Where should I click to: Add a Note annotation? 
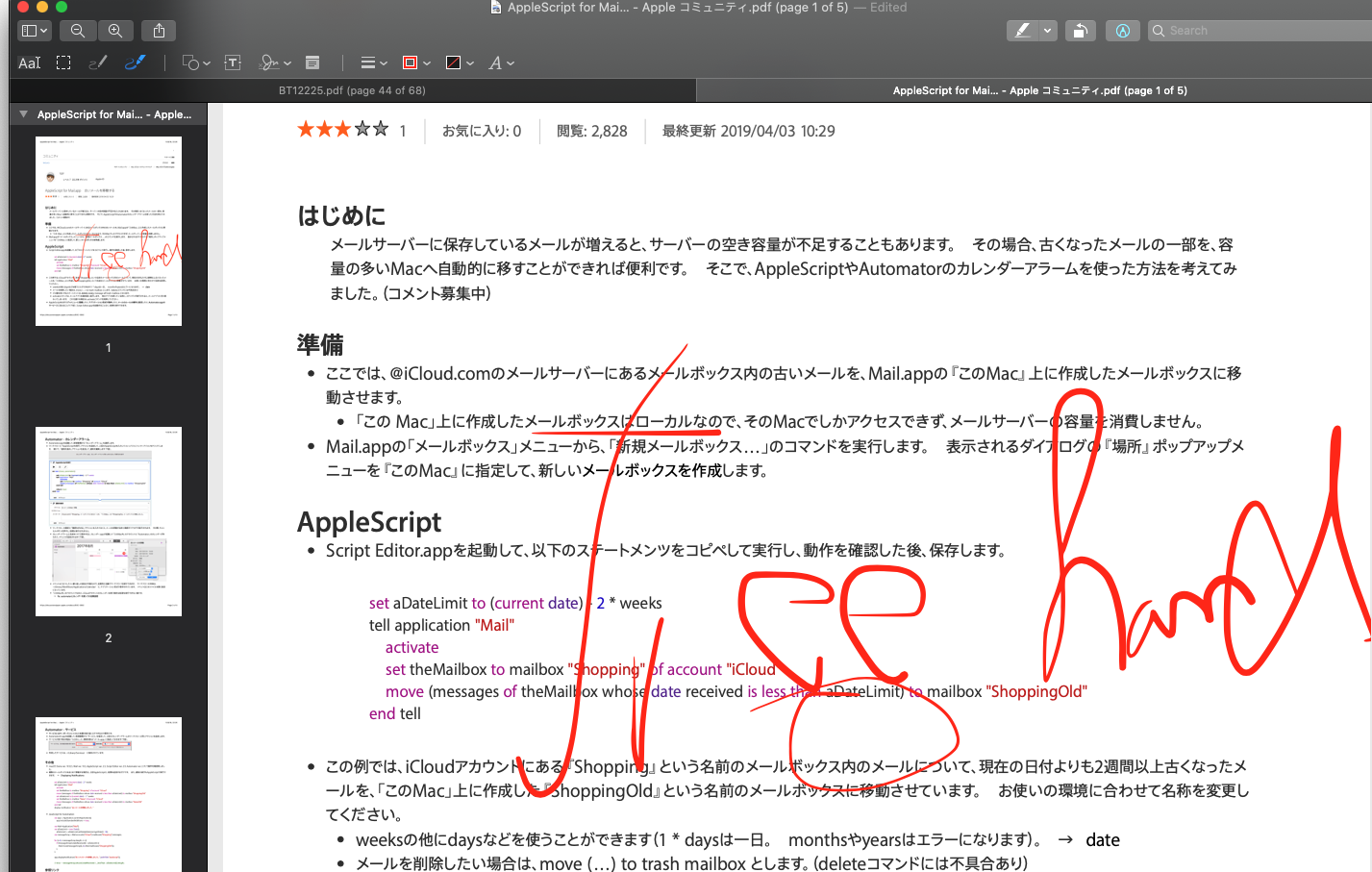tap(312, 63)
